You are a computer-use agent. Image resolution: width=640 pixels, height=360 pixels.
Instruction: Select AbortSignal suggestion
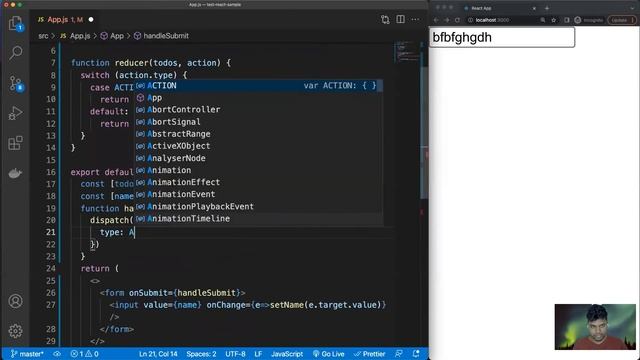pos(259,122)
